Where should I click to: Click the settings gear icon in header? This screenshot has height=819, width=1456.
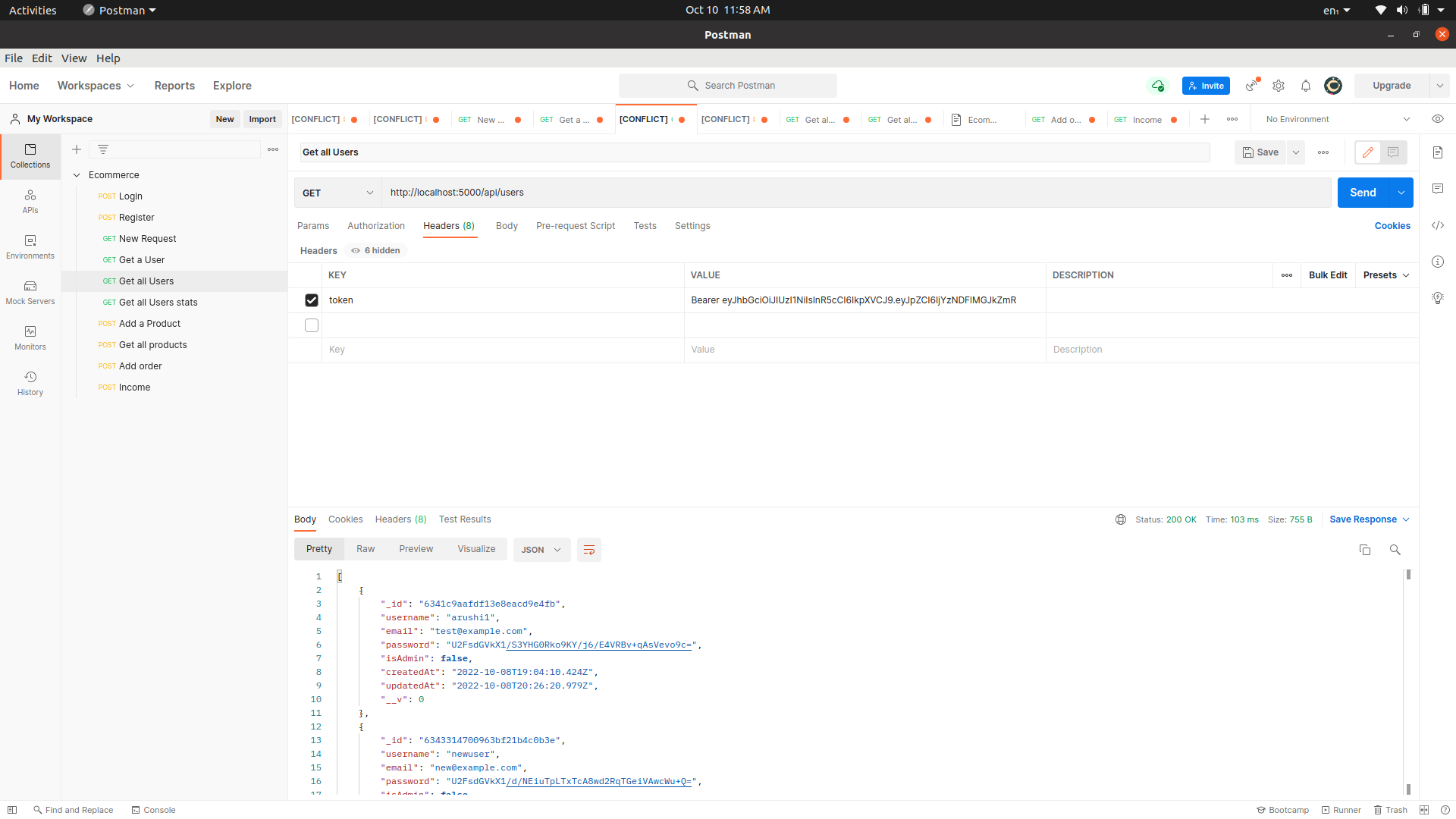pos(1279,86)
